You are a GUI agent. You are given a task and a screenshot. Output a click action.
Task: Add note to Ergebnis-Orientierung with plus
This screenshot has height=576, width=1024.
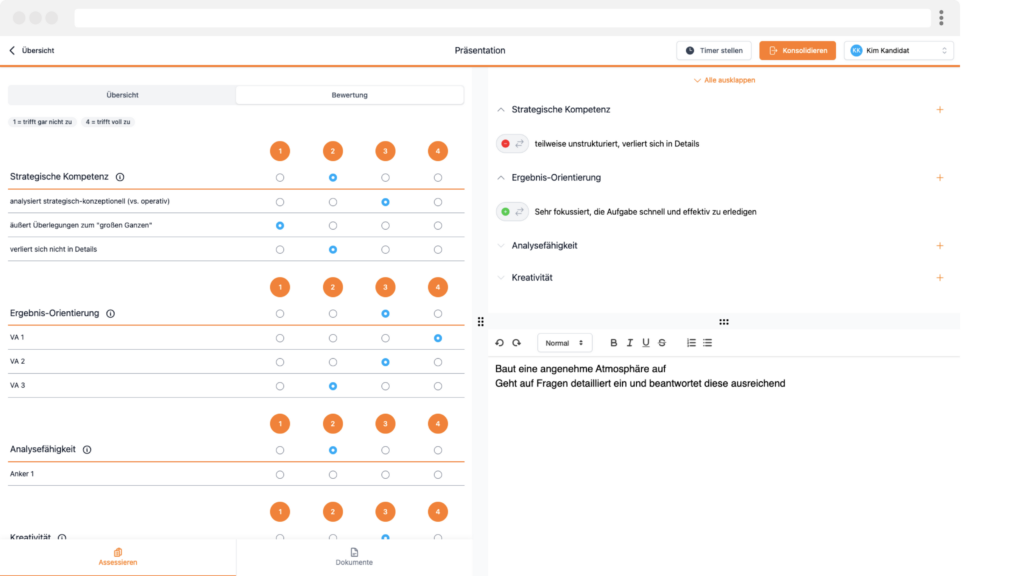pos(940,178)
